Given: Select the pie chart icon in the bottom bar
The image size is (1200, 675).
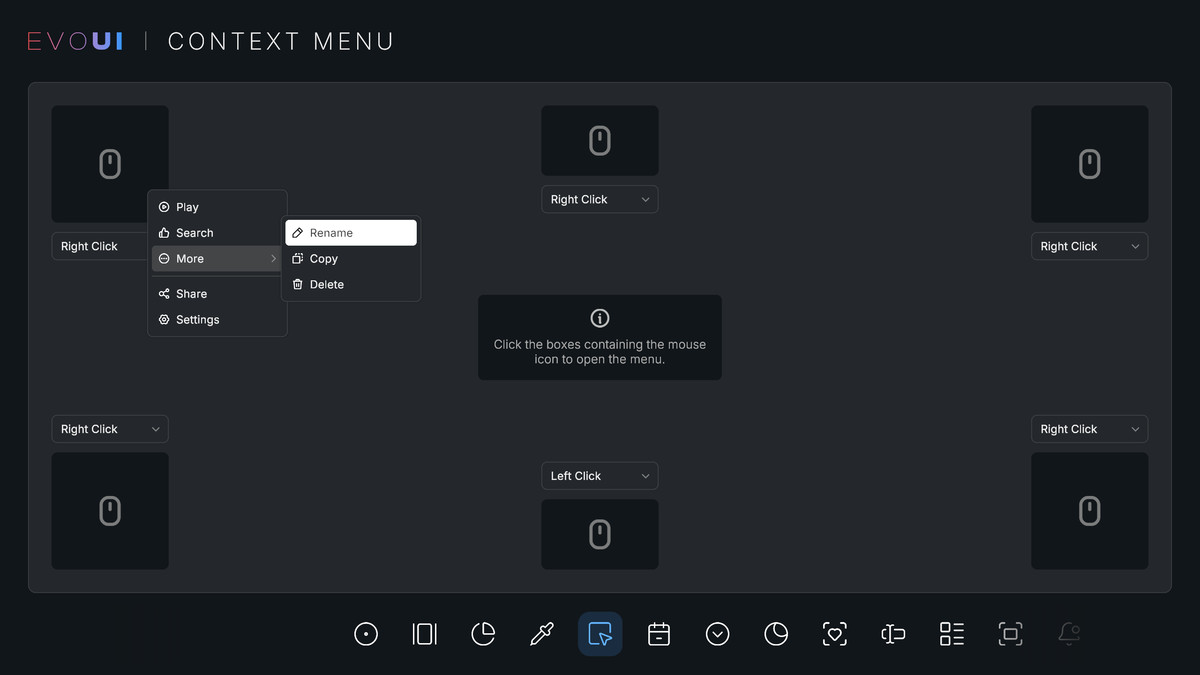Looking at the screenshot, I should (483, 633).
